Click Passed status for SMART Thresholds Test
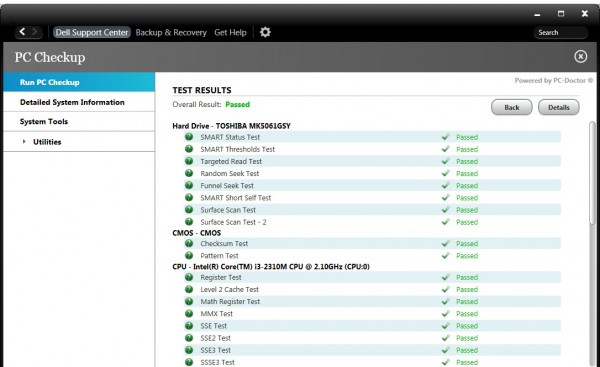Screen dimensions: 600x367 coord(467,149)
